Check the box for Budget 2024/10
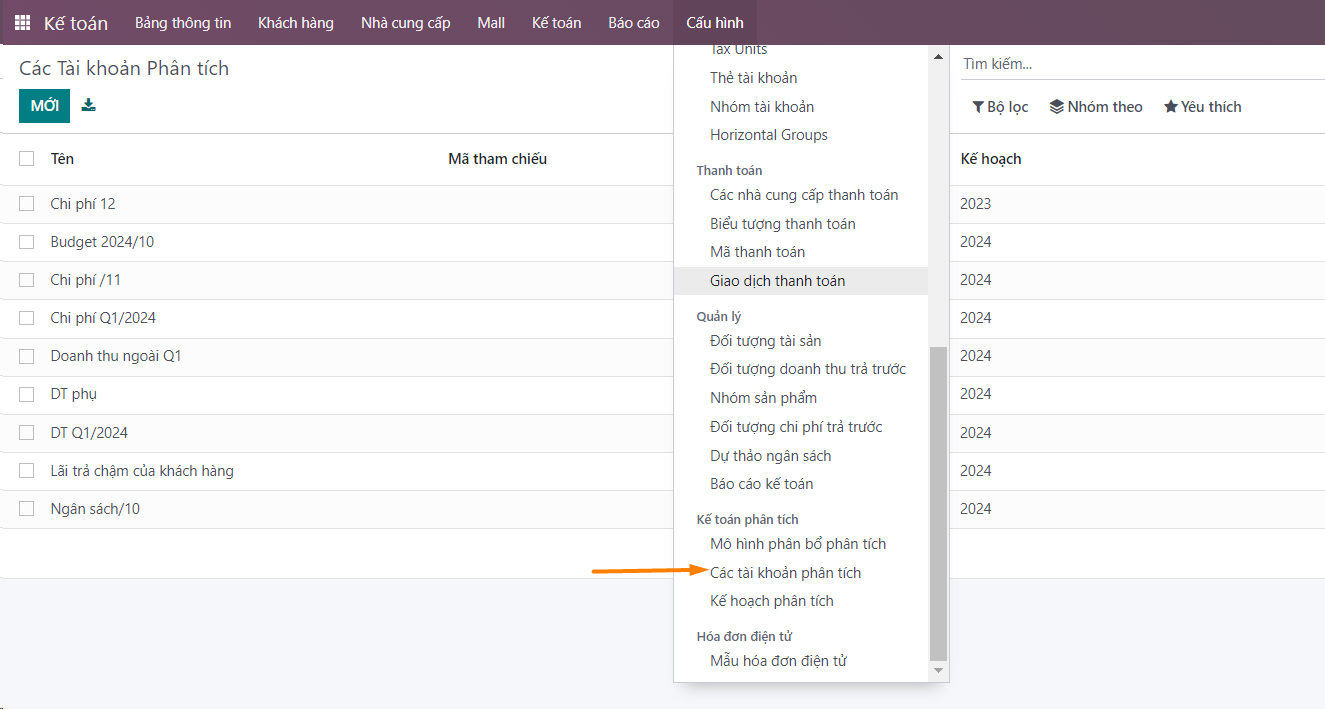The height and width of the screenshot is (709, 1325). tap(27, 242)
